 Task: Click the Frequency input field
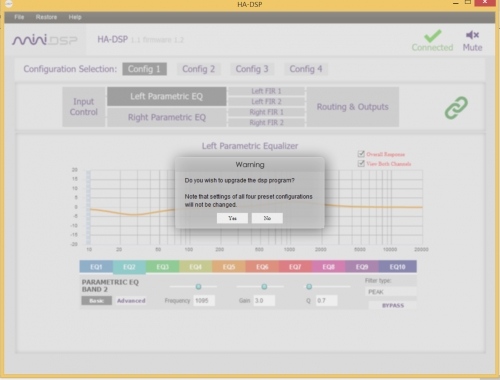(x=204, y=301)
